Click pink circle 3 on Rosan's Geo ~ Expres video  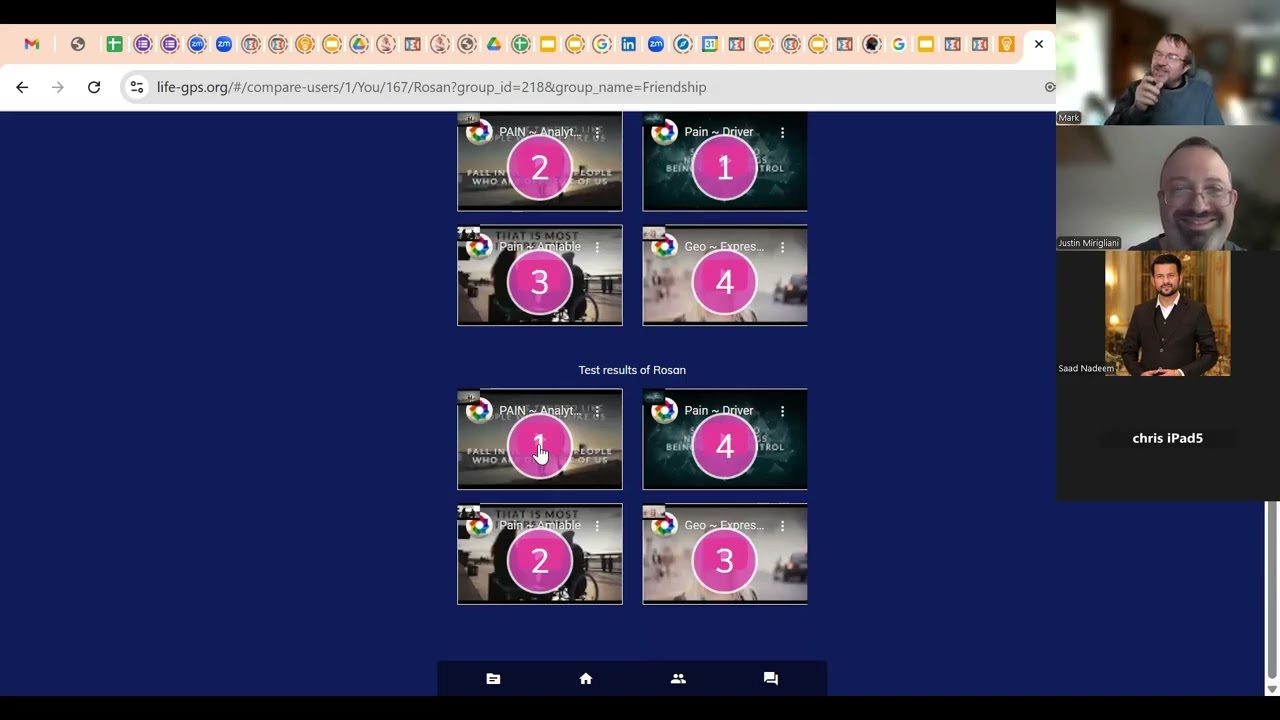click(x=725, y=560)
